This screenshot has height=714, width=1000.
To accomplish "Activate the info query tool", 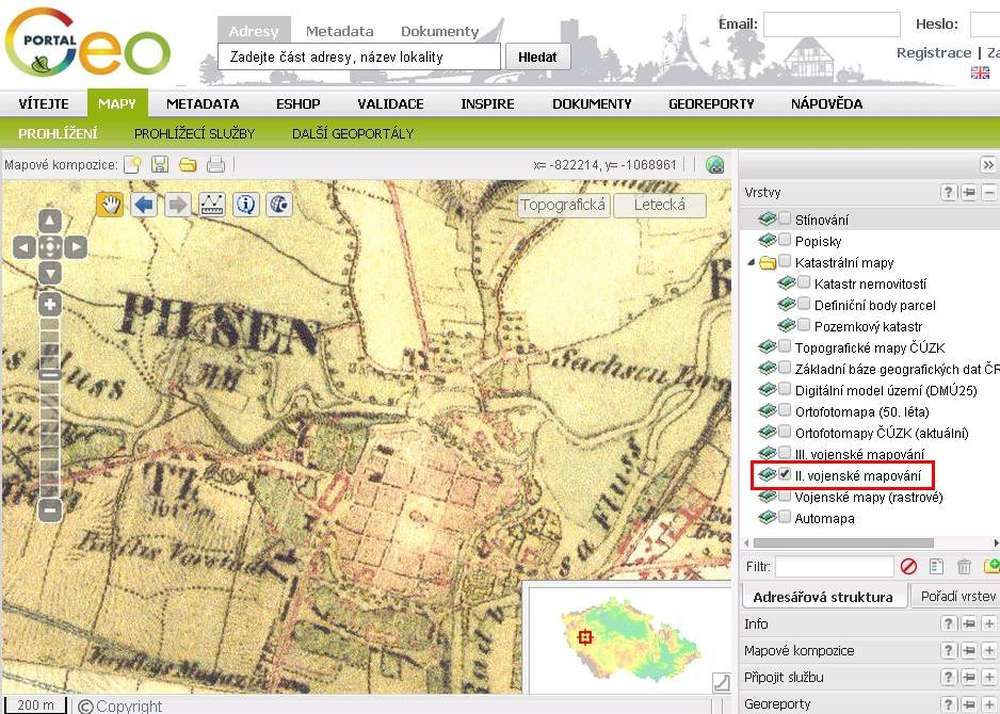I will [246, 205].
